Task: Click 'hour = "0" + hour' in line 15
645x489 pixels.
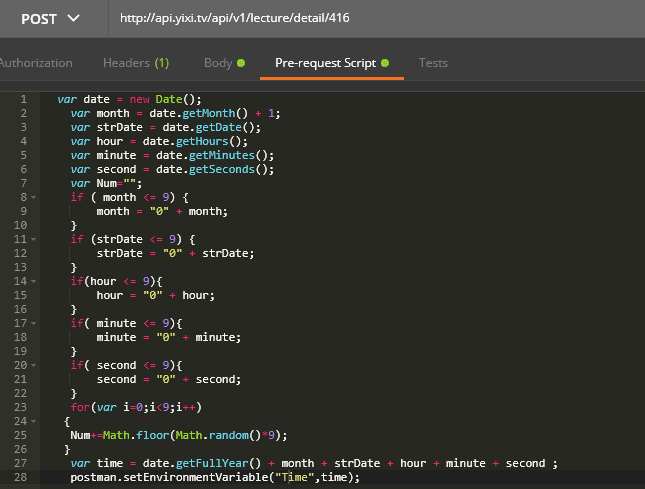Action: point(155,295)
